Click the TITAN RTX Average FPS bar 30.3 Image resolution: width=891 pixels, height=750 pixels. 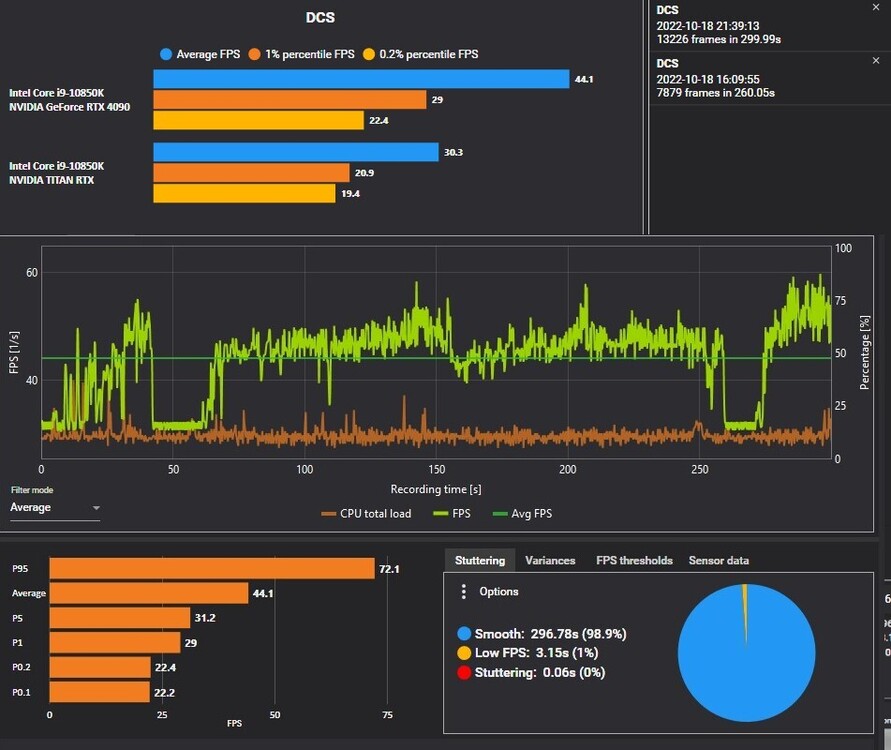(296, 152)
